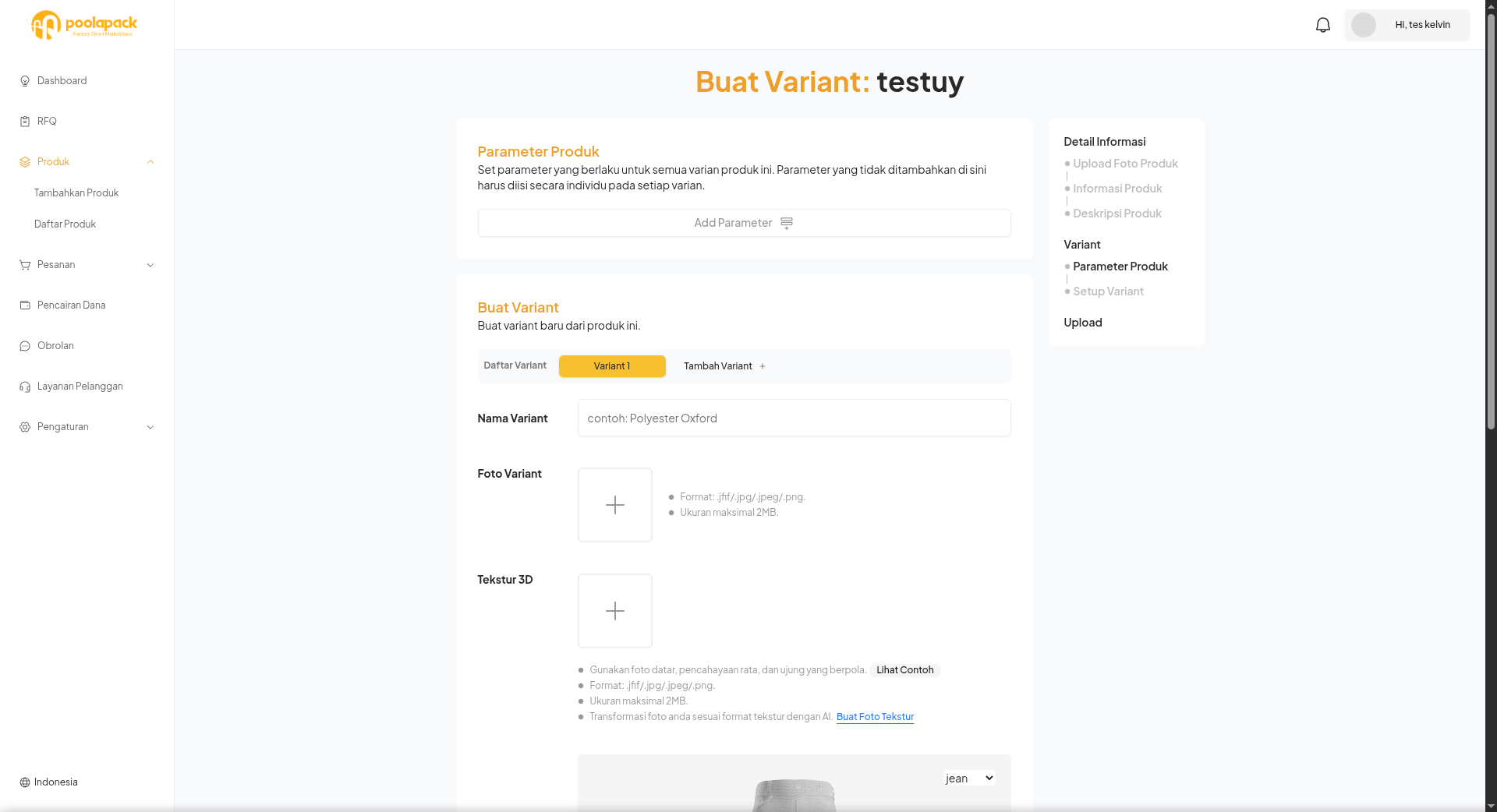Viewport: 1497px width, 812px height.
Task: Click the user avatar circle
Action: (1364, 25)
